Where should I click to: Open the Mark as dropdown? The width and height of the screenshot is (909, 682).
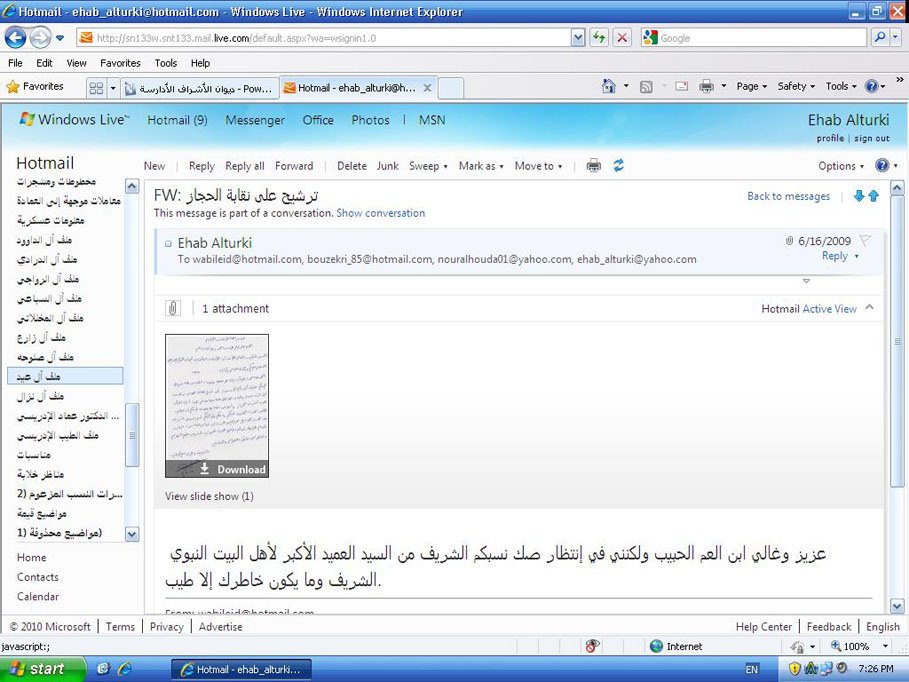click(x=481, y=166)
